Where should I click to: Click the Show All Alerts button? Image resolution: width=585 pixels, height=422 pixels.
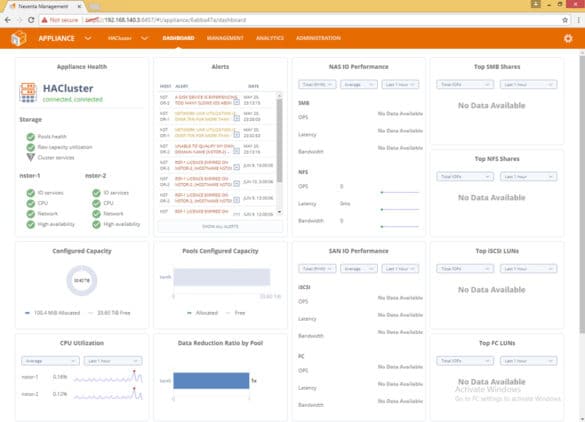pyautogui.click(x=220, y=226)
